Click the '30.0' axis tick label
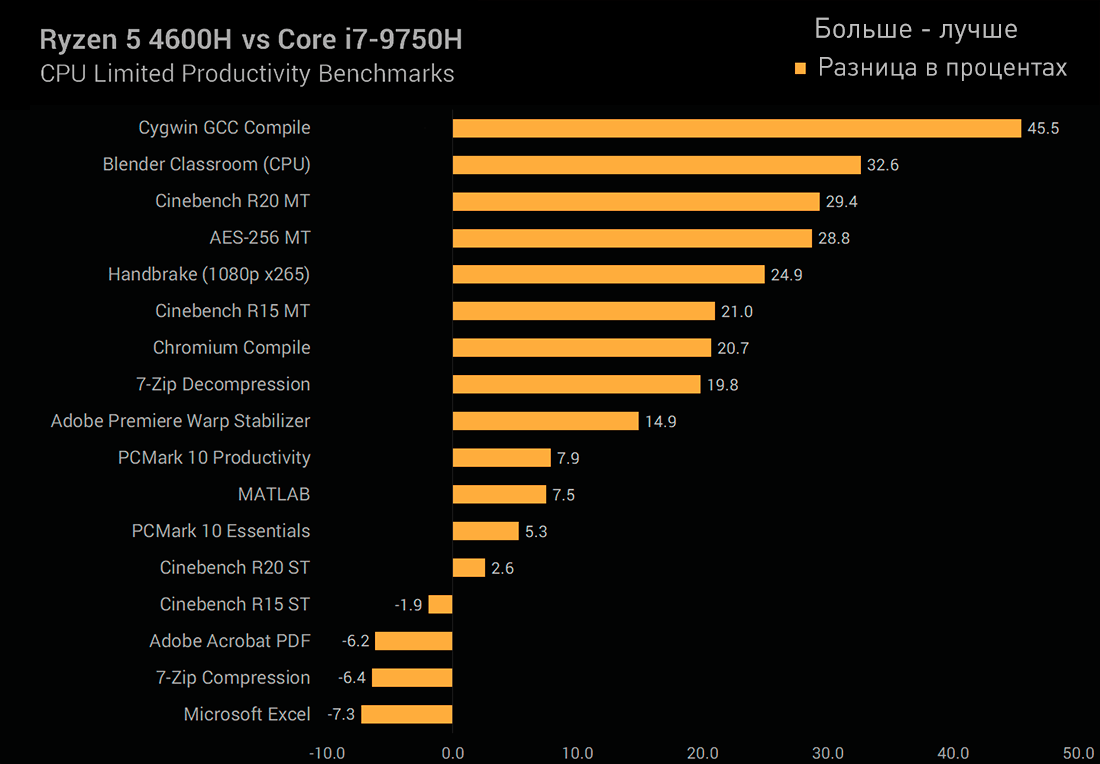 tap(829, 753)
